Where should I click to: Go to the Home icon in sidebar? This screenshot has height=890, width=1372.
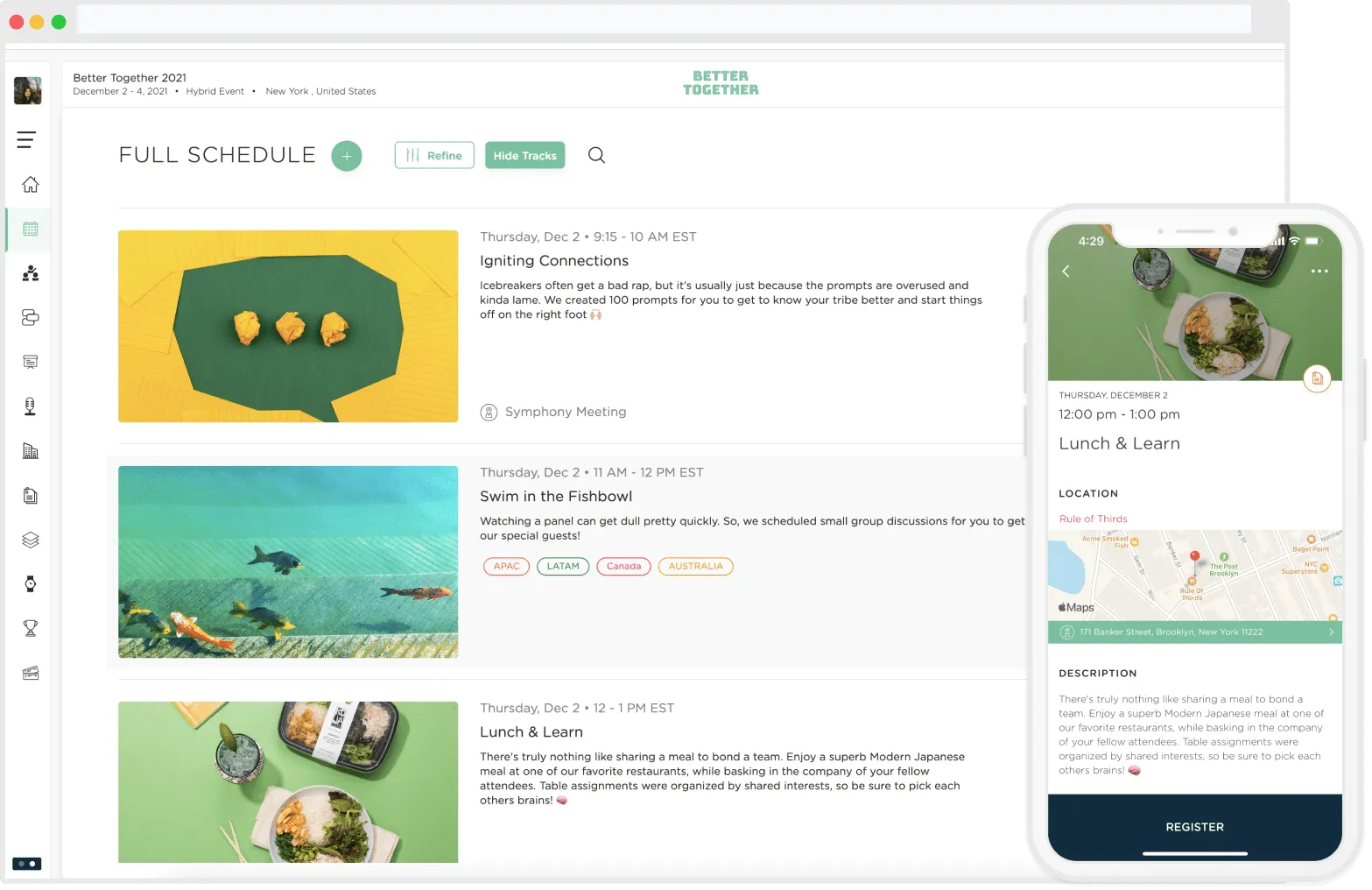31,184
